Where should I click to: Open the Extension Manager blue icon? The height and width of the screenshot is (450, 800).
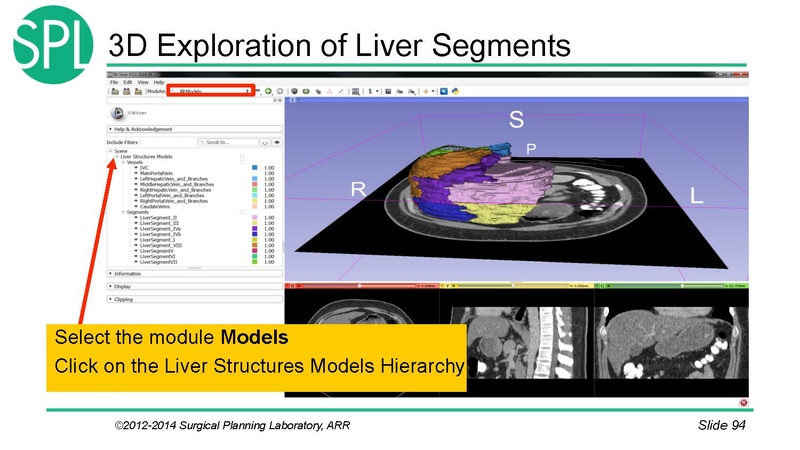click(444, 91)
